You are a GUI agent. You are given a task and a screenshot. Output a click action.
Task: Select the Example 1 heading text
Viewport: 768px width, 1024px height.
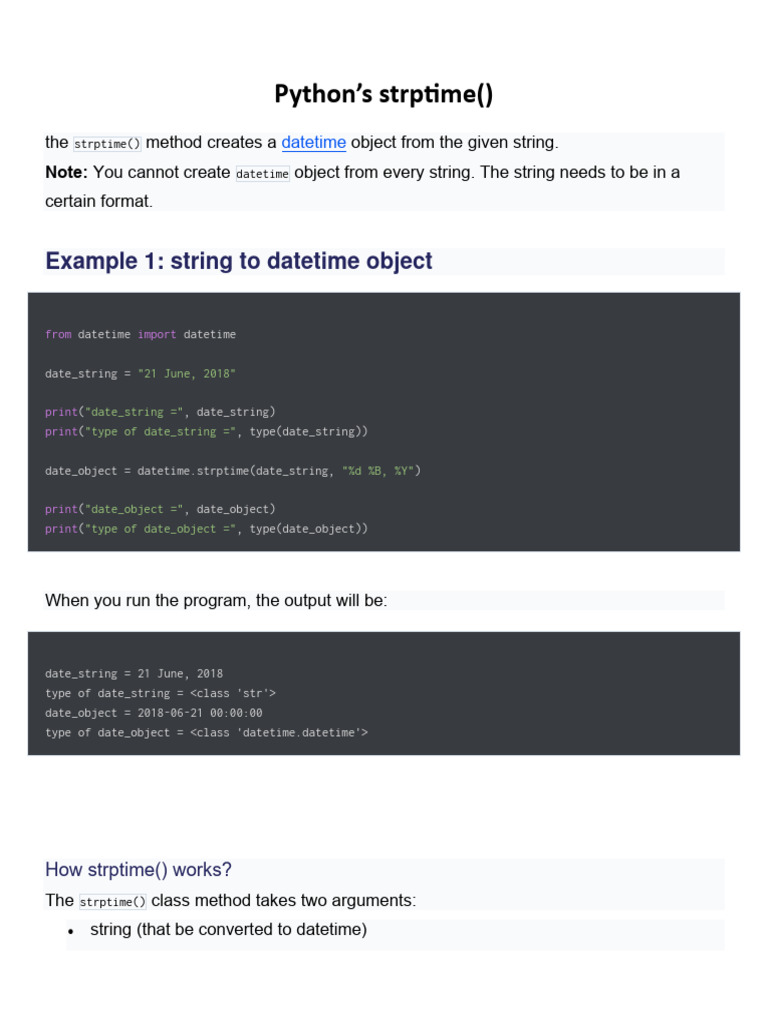click(x=238, y=261)
